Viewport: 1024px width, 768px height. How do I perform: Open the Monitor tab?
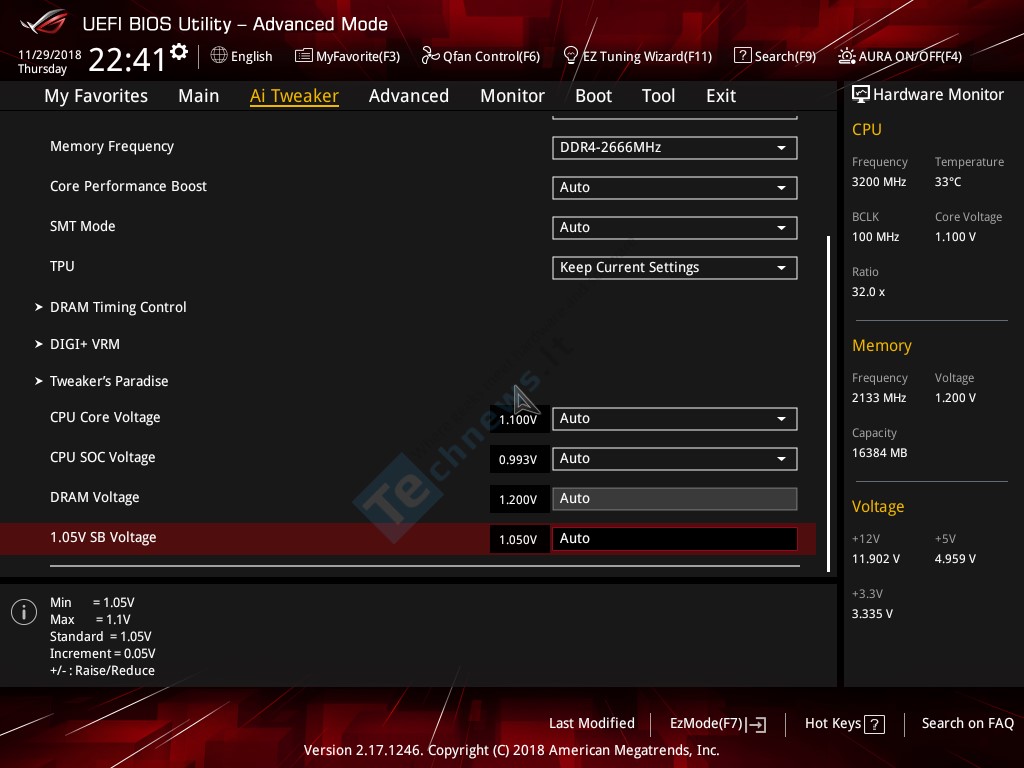click(x=513, y=96)
